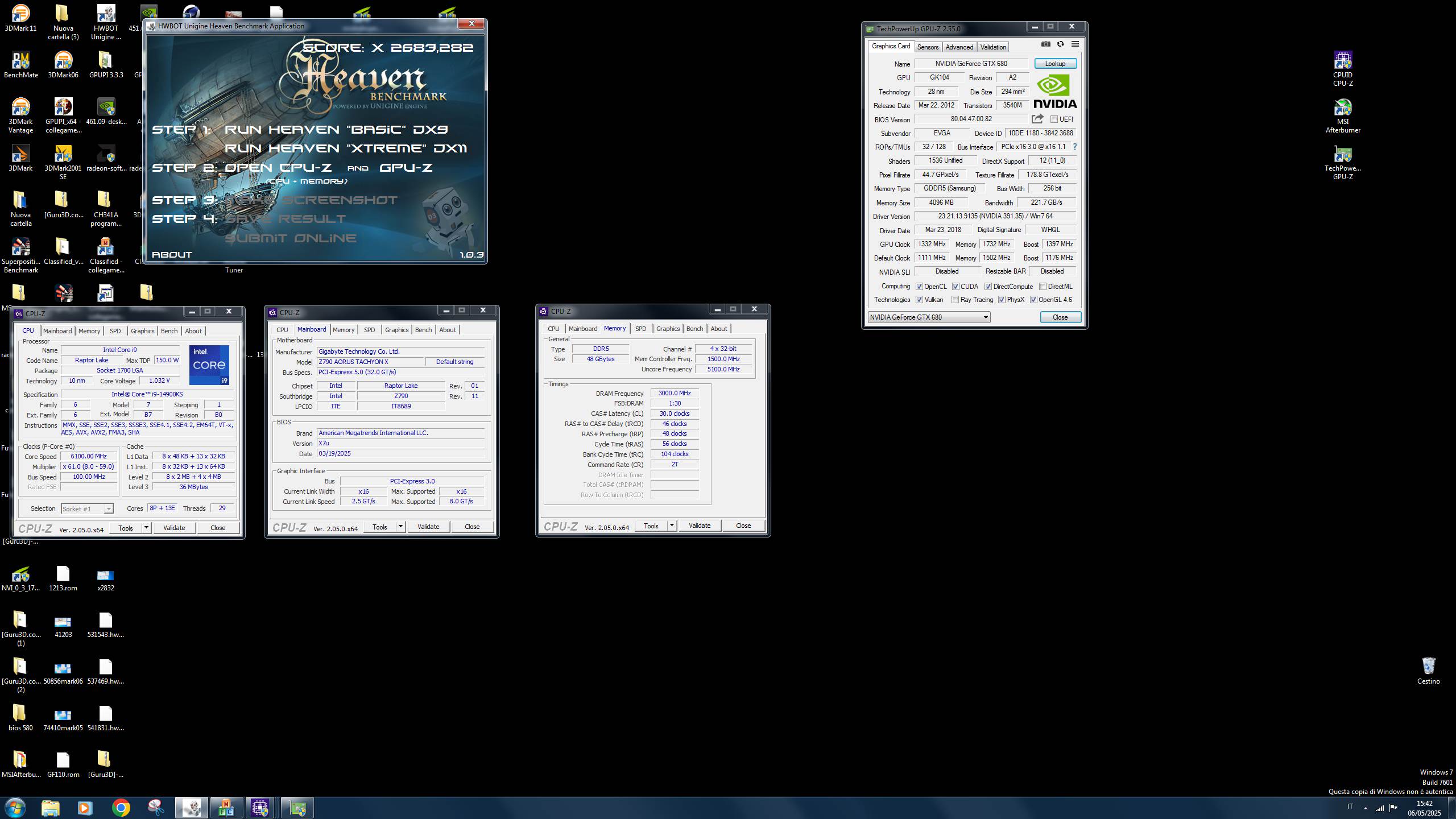Toggle the OpenCL checkbox
This screenshot has height=819, width=1456.
(919, 287)
